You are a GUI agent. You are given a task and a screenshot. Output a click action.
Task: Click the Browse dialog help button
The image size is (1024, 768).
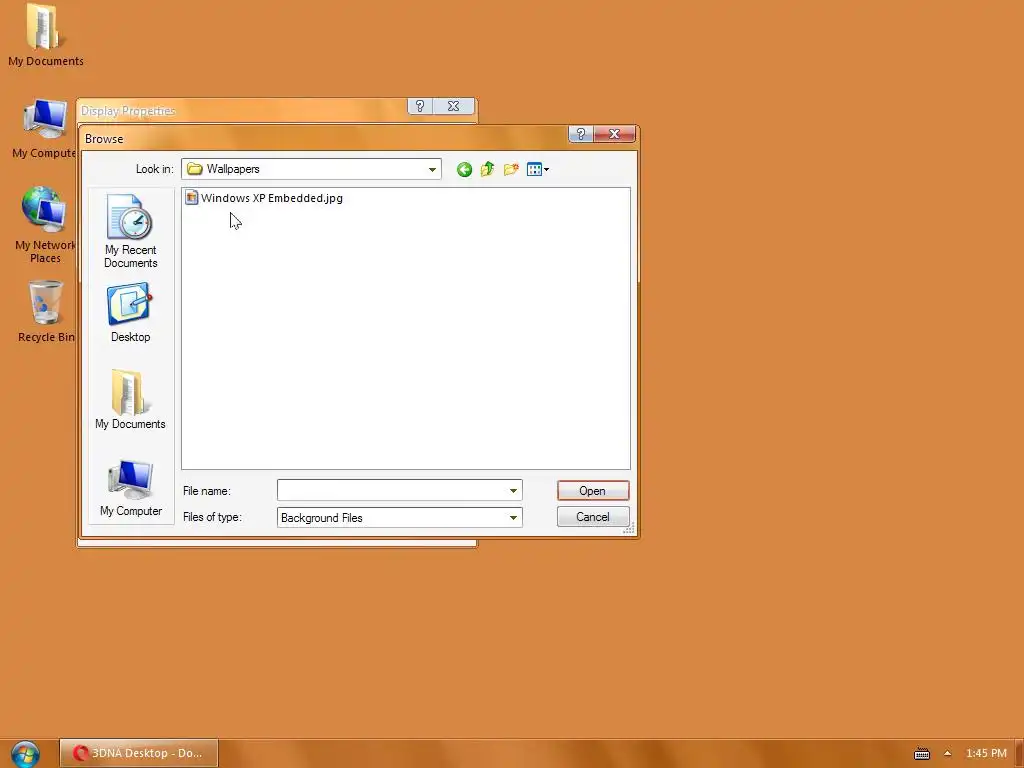point(581,134)
